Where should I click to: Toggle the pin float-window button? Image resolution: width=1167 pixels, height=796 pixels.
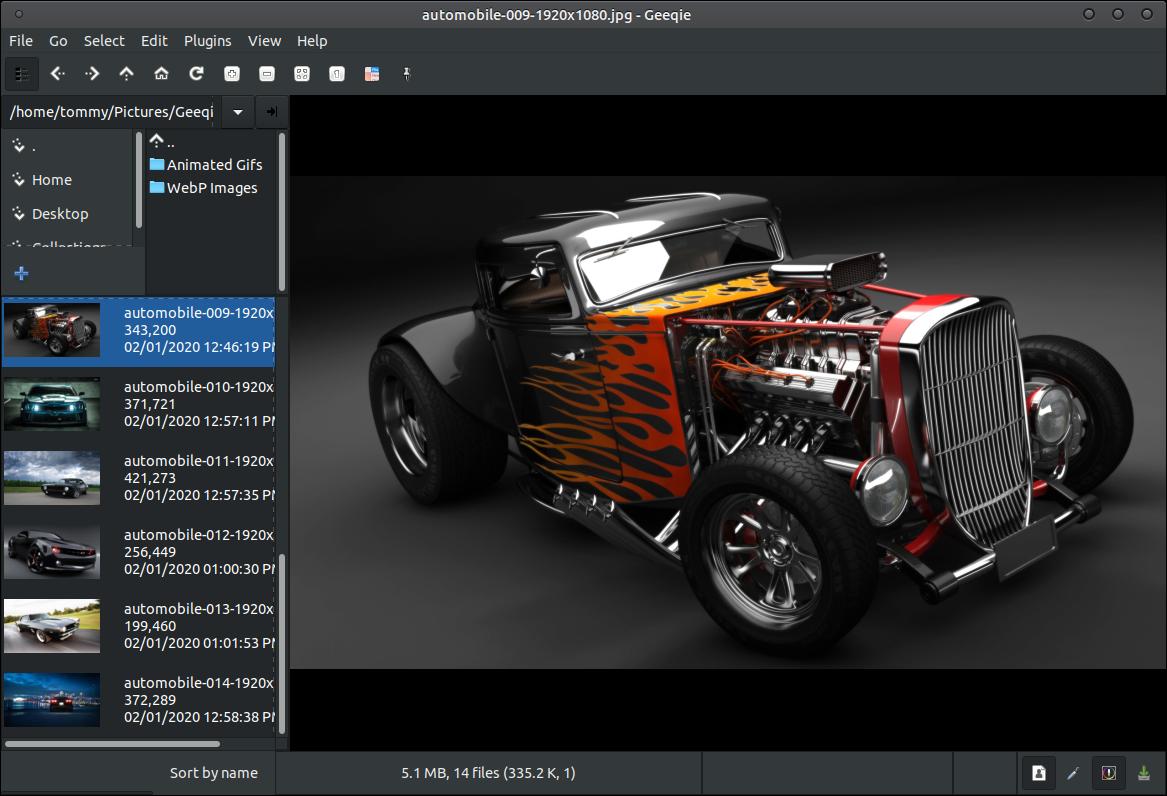click(x=406, y=74)
